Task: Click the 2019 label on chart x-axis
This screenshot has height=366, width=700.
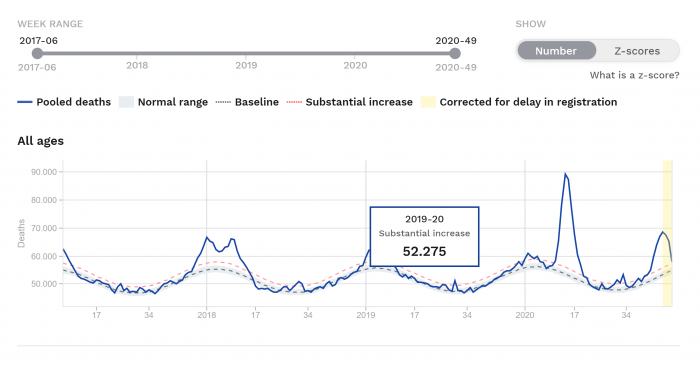Action: click(x=366, y=315)
